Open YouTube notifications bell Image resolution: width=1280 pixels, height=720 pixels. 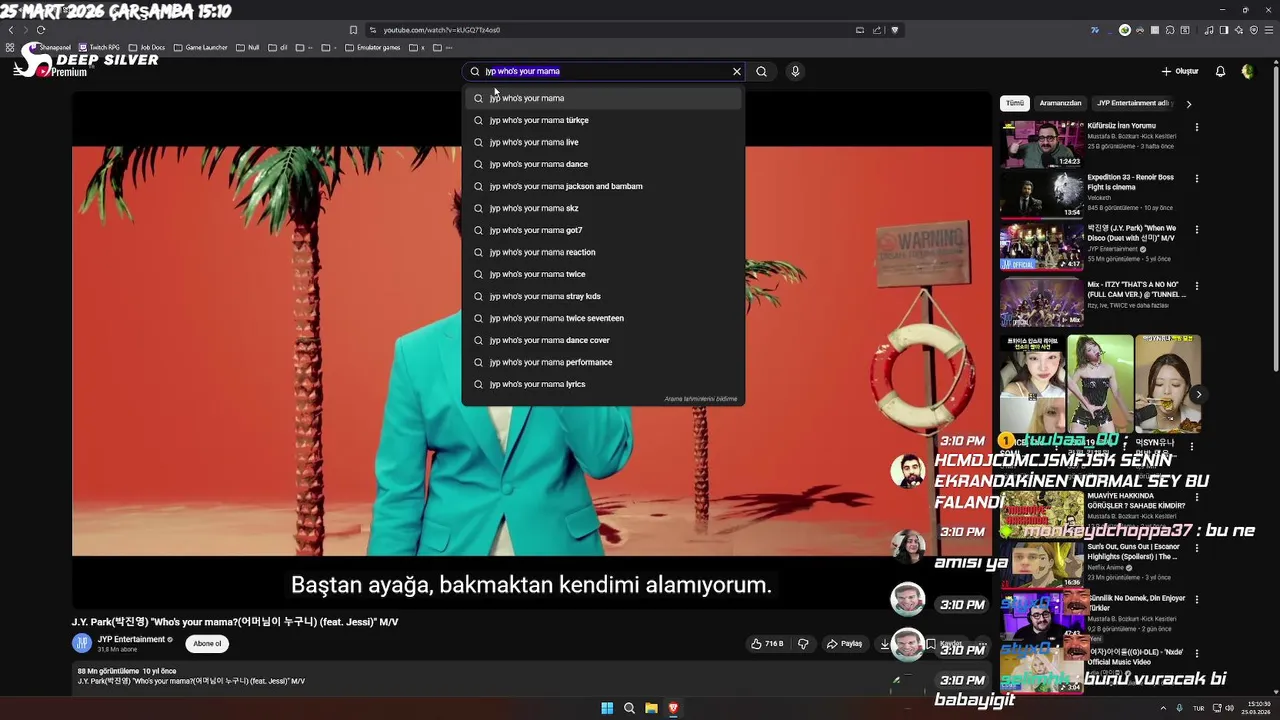click(1220, 71)
